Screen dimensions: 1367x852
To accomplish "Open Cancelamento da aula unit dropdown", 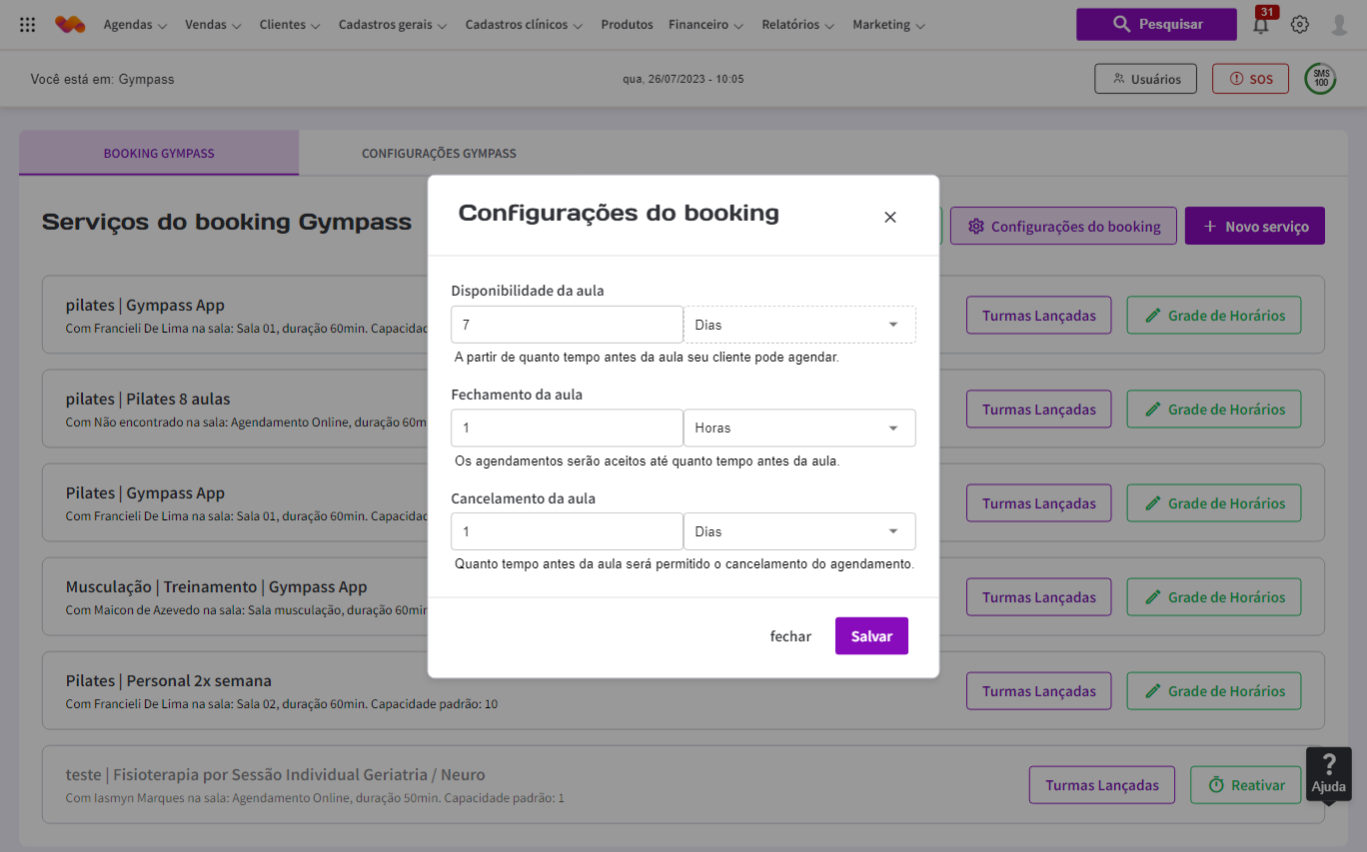I will coord(800,532).
